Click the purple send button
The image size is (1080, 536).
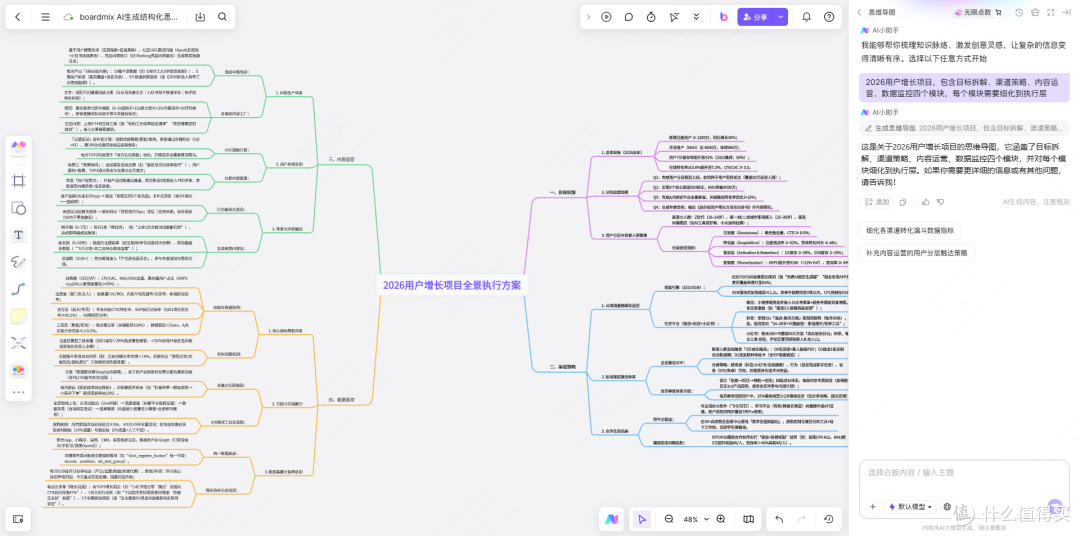pyautogui.click(x=1055, y=506)
